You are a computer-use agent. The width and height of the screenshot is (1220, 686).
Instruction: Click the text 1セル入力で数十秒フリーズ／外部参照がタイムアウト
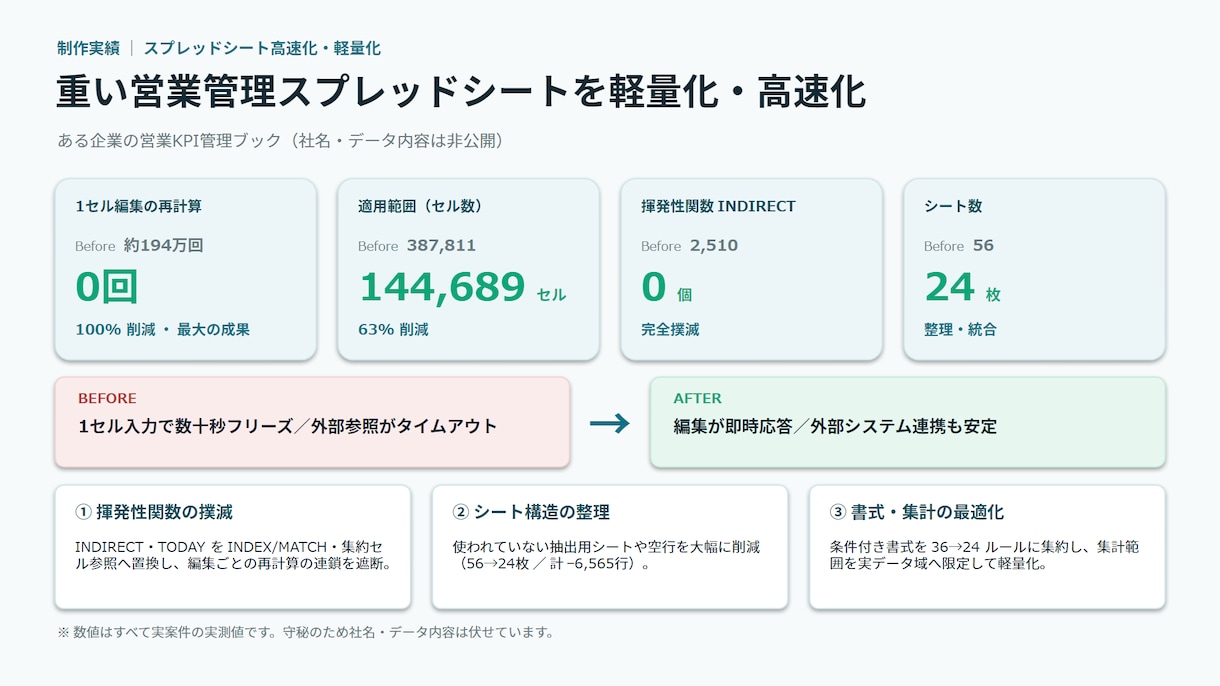[287, 426]
